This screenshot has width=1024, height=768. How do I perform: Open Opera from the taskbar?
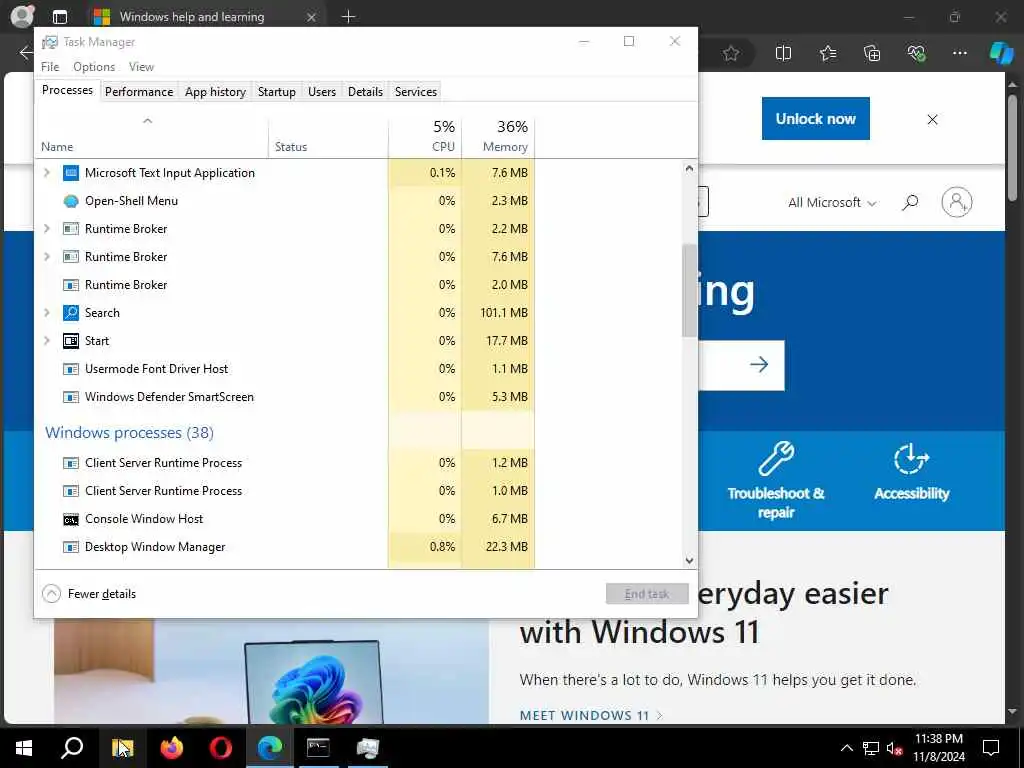pos(221,748)
